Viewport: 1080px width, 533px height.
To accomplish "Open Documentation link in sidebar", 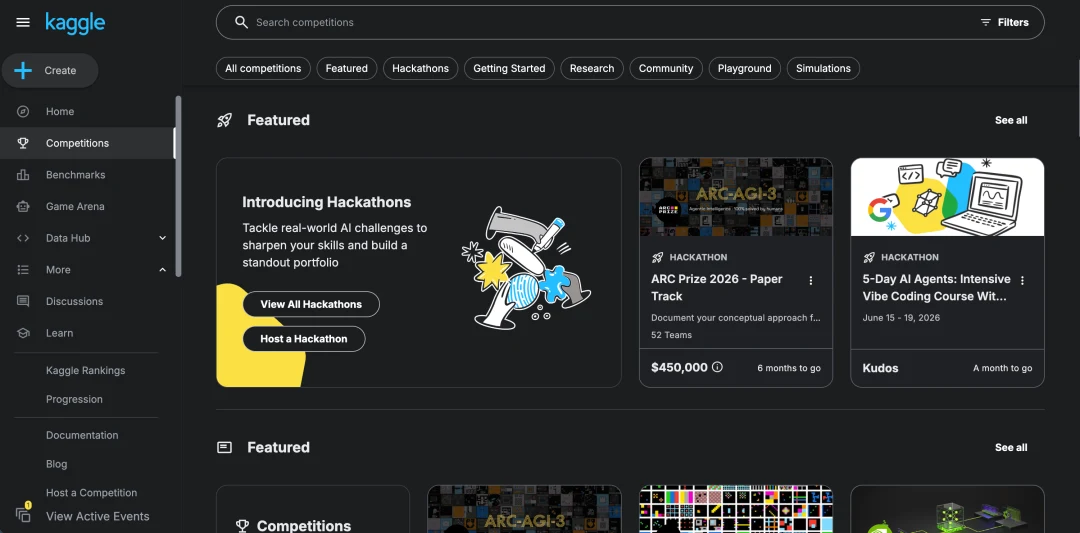I will [x=82, y=435].
